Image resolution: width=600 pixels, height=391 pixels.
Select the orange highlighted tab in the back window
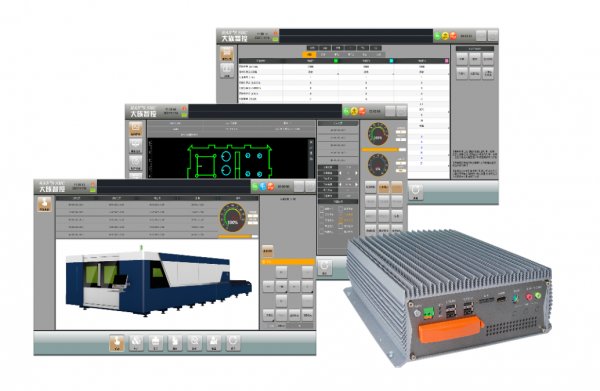310,55
